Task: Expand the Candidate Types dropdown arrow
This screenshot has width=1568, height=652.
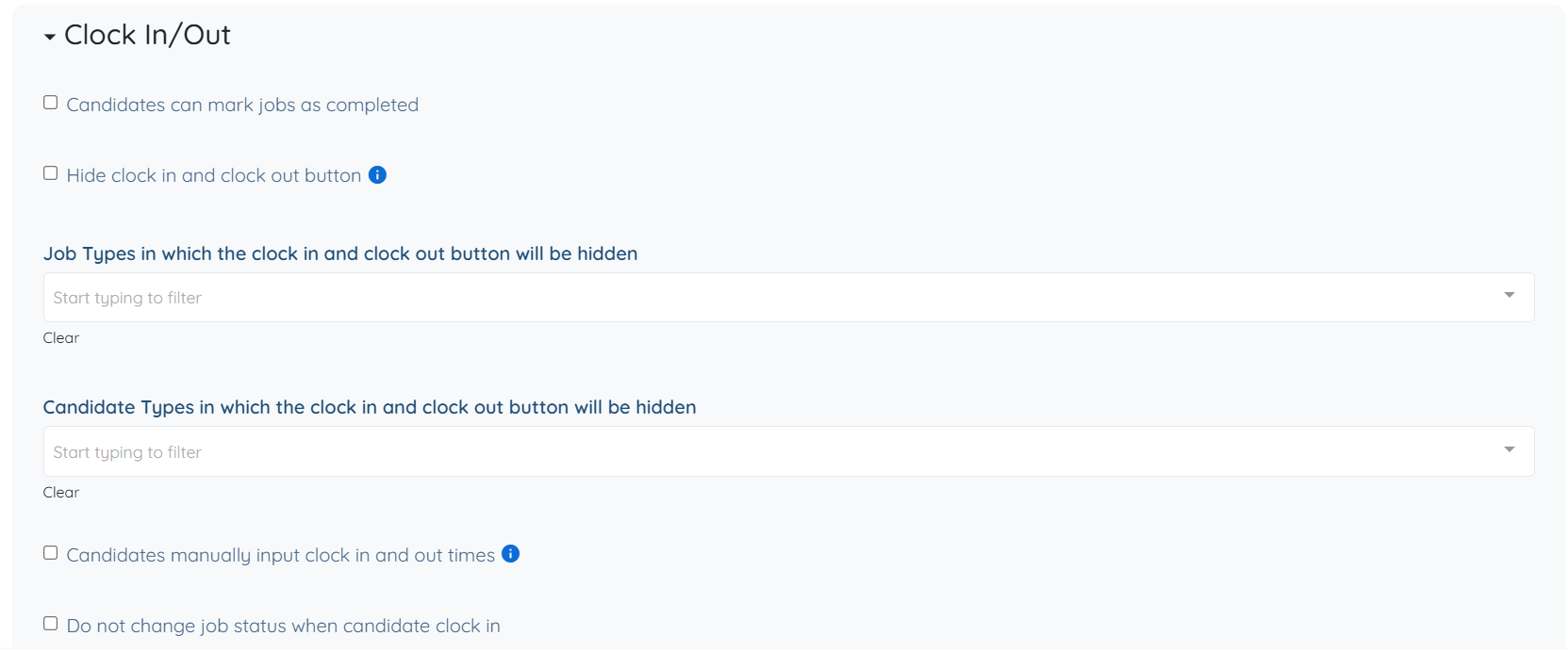Action: [1509, 449]
